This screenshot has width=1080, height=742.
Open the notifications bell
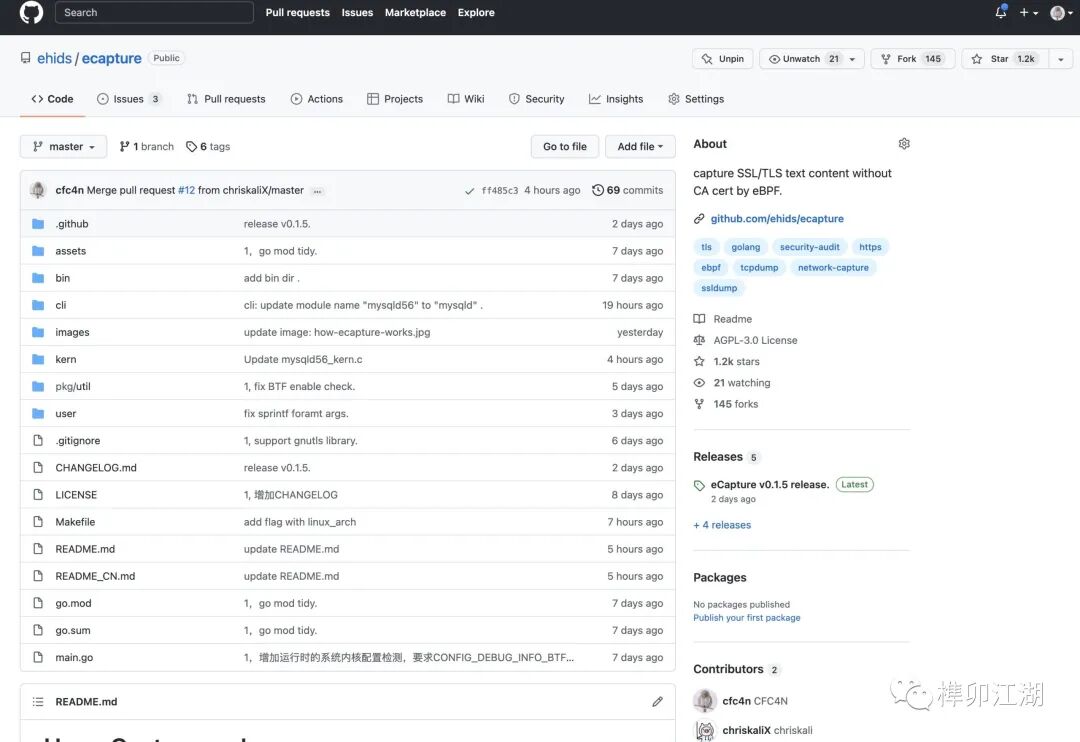tap(1000, 12)
